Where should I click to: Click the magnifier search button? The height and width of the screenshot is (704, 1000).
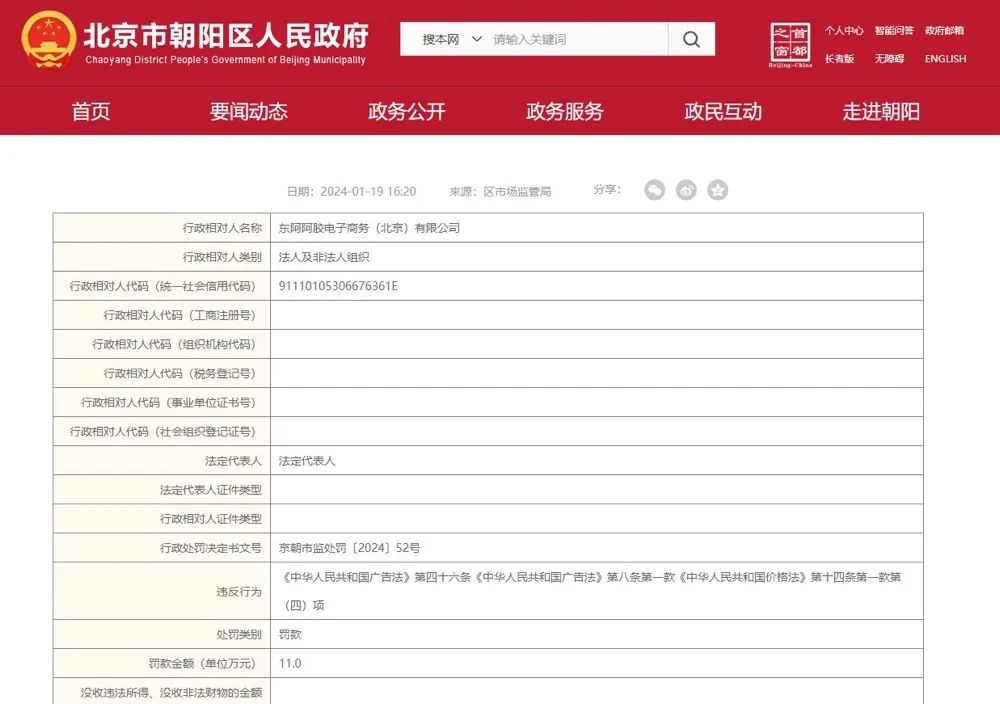click(691, 40)
